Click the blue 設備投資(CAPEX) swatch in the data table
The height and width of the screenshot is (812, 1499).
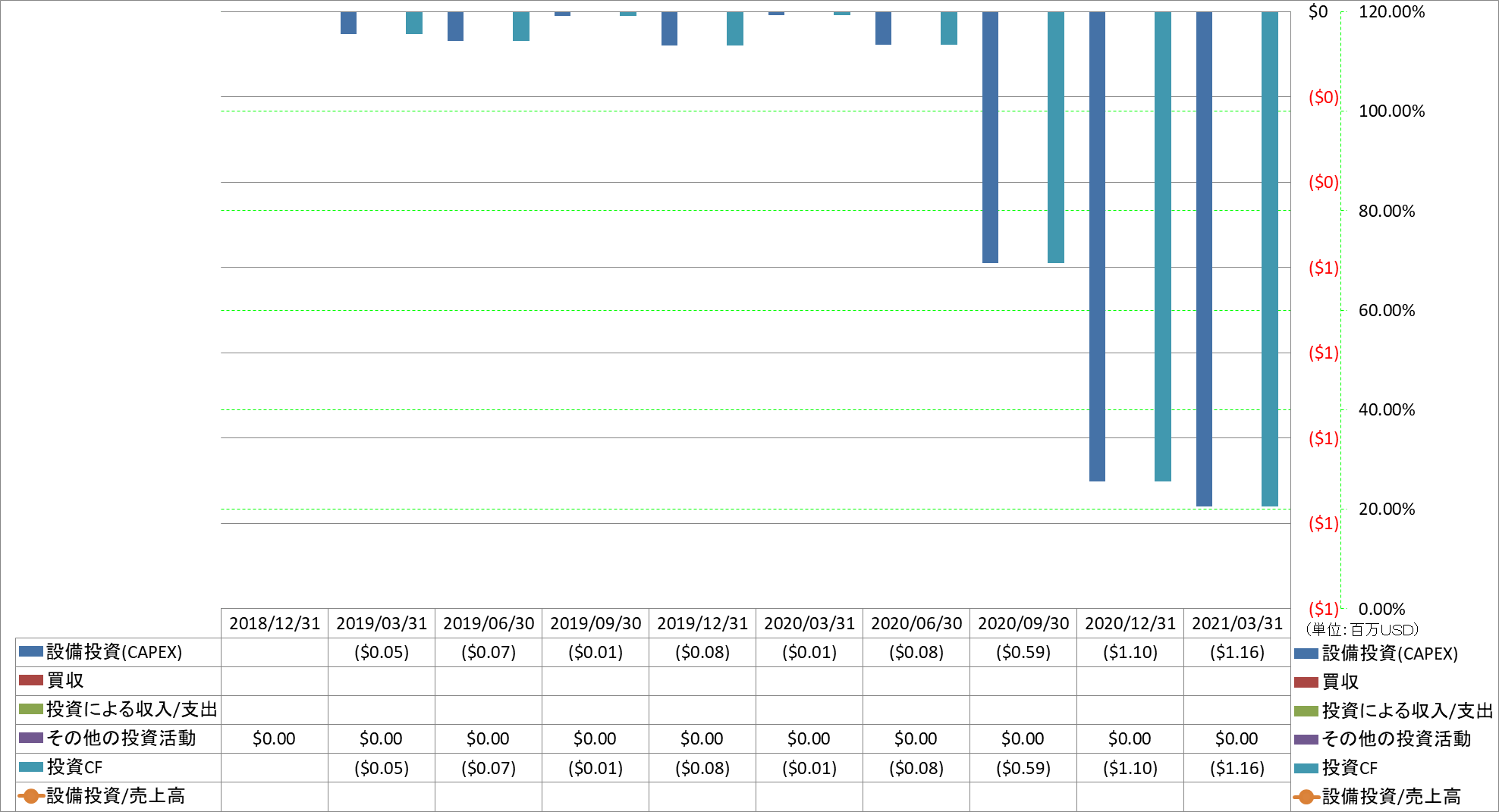(31, 651)
